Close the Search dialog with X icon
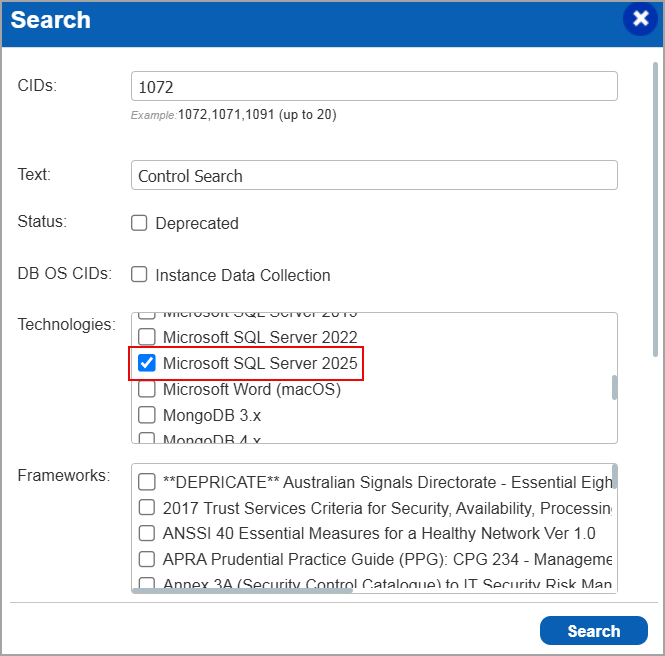665x656 pixels. pos(640,19)
